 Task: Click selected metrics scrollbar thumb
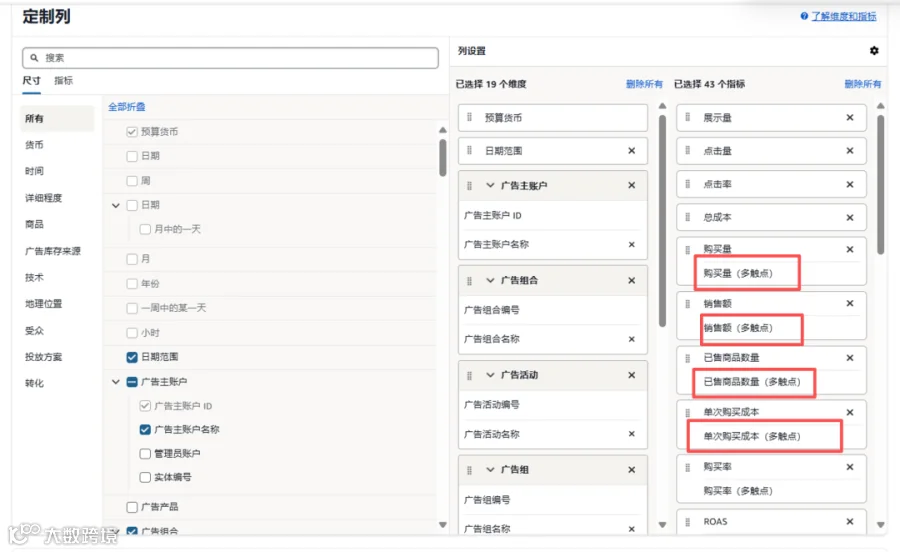(x=881, y=184)
